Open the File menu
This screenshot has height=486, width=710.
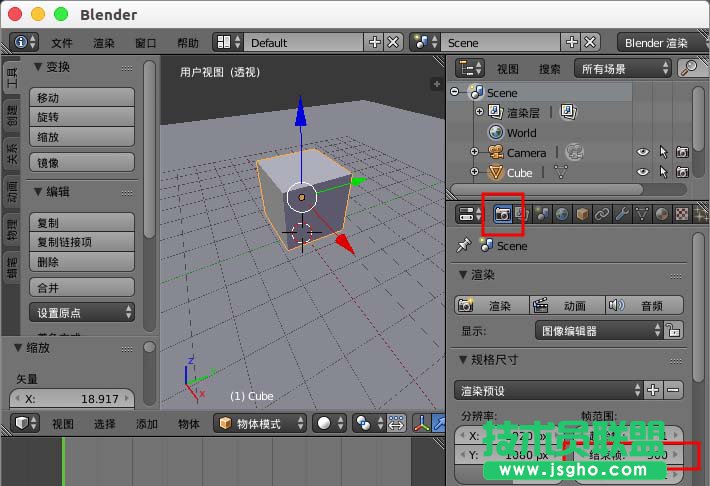tap(62, 43)
